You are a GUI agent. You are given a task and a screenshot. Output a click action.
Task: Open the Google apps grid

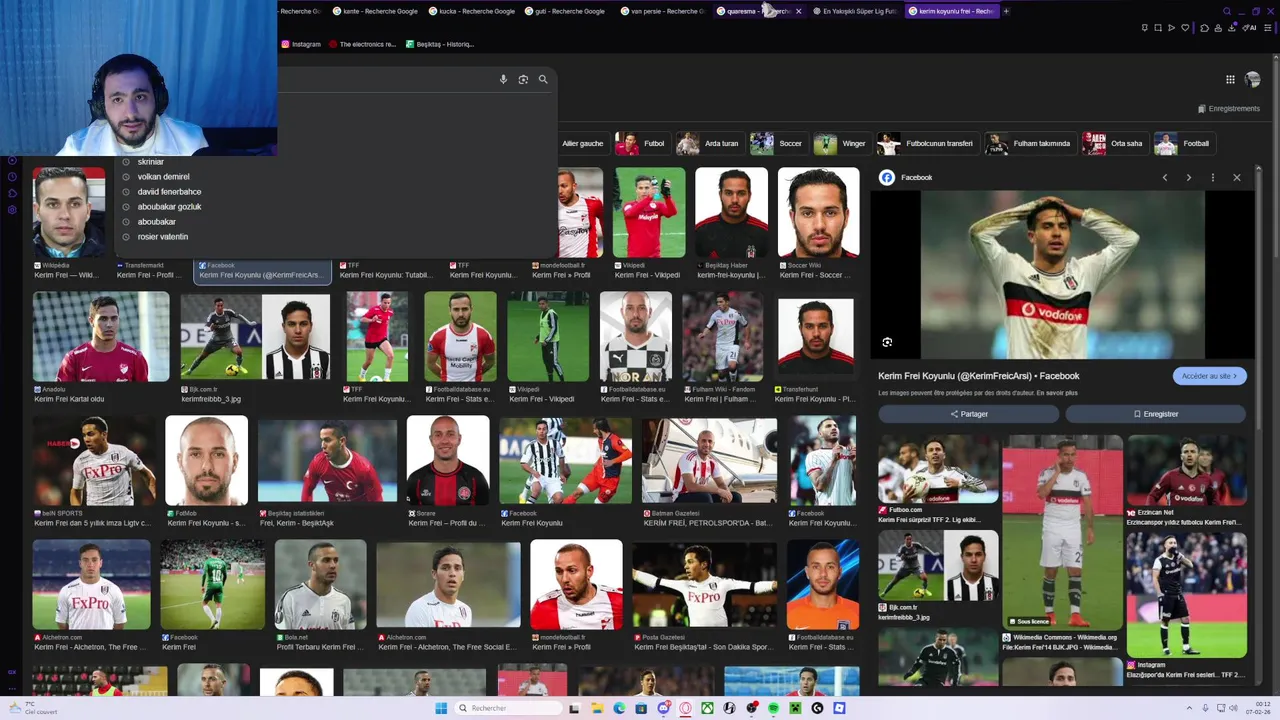1230,79
